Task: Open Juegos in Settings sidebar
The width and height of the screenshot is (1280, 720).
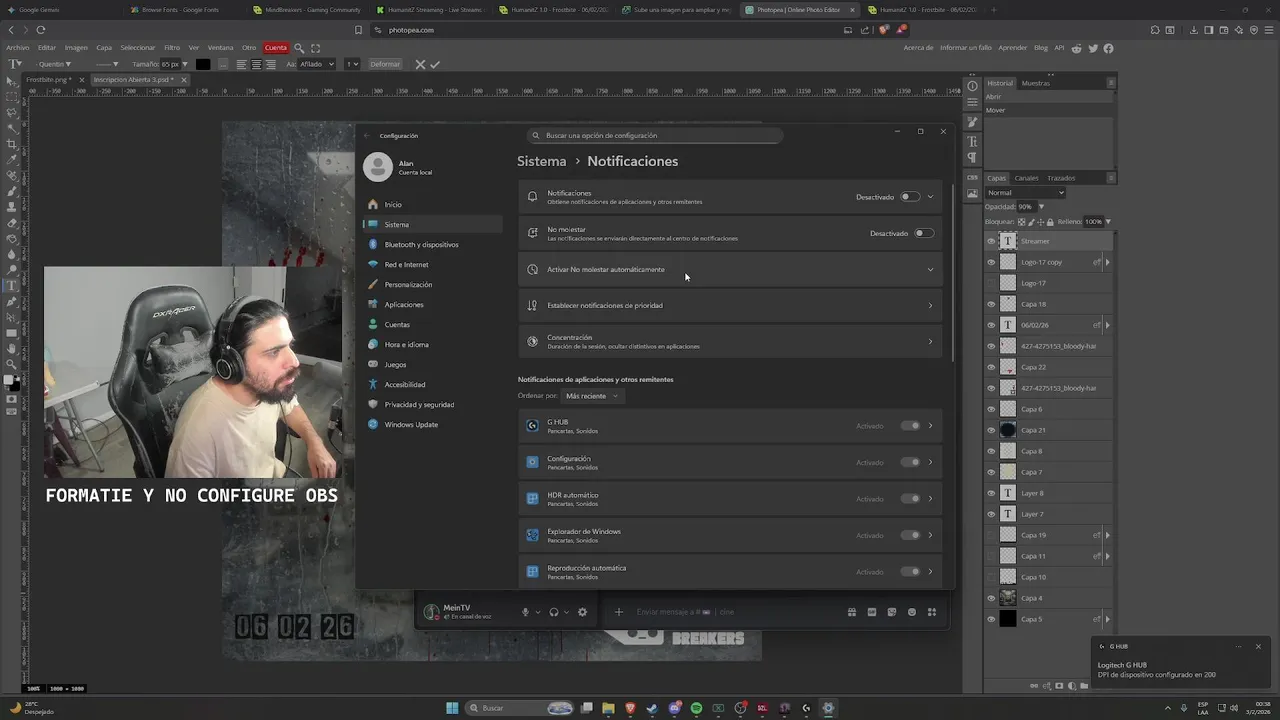Action: (432, 365)
